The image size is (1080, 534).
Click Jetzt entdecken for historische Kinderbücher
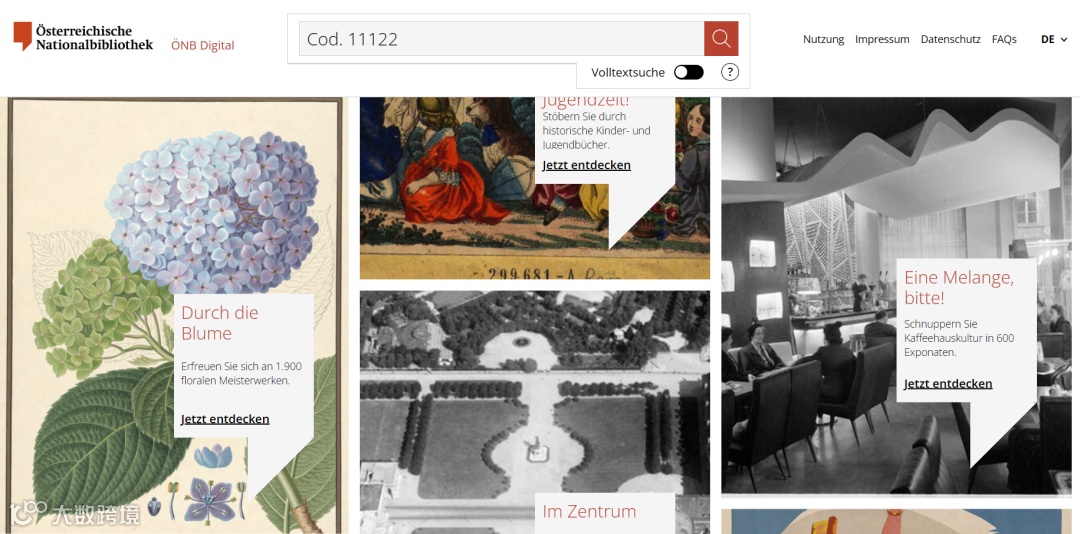(x=586, y=165)
